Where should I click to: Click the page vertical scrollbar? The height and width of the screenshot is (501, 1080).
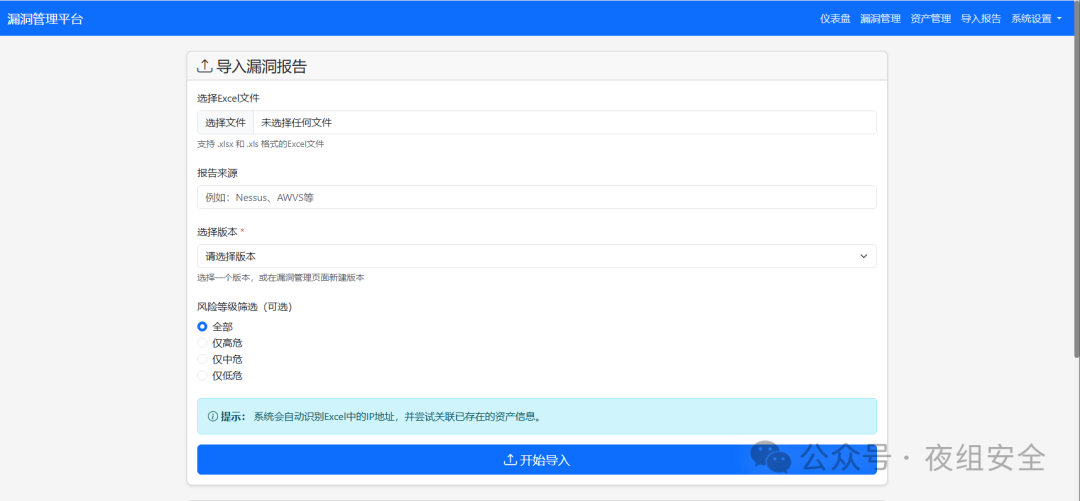[1076, 179]
